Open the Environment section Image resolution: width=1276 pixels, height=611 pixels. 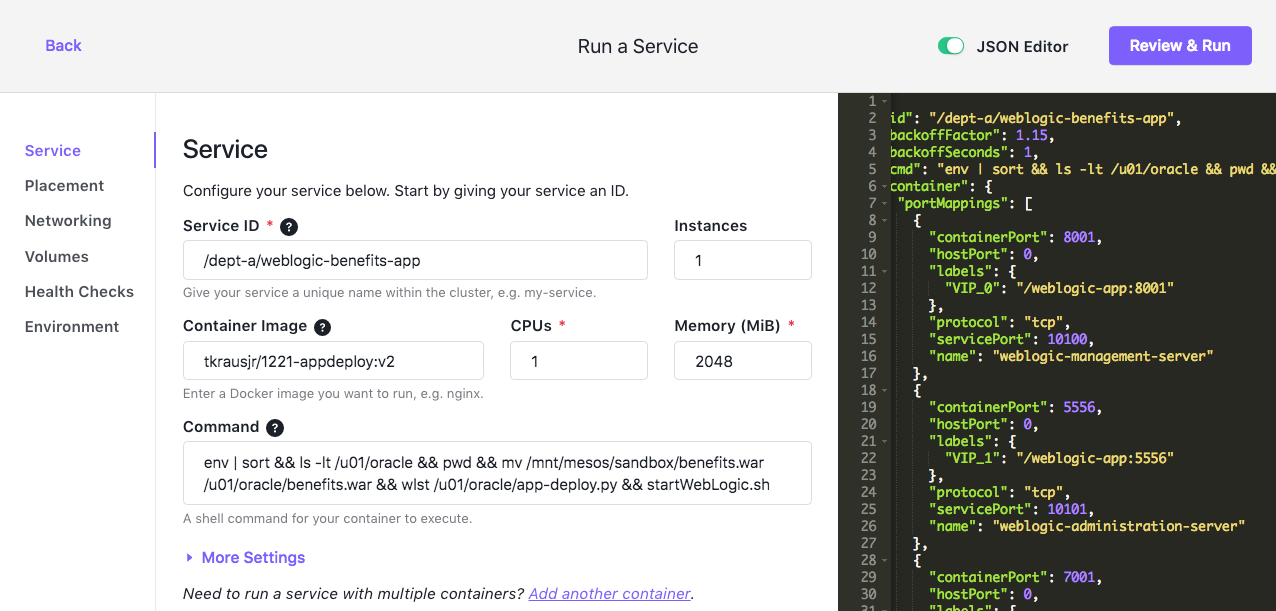pyautogui.click(x=72, y=327)
